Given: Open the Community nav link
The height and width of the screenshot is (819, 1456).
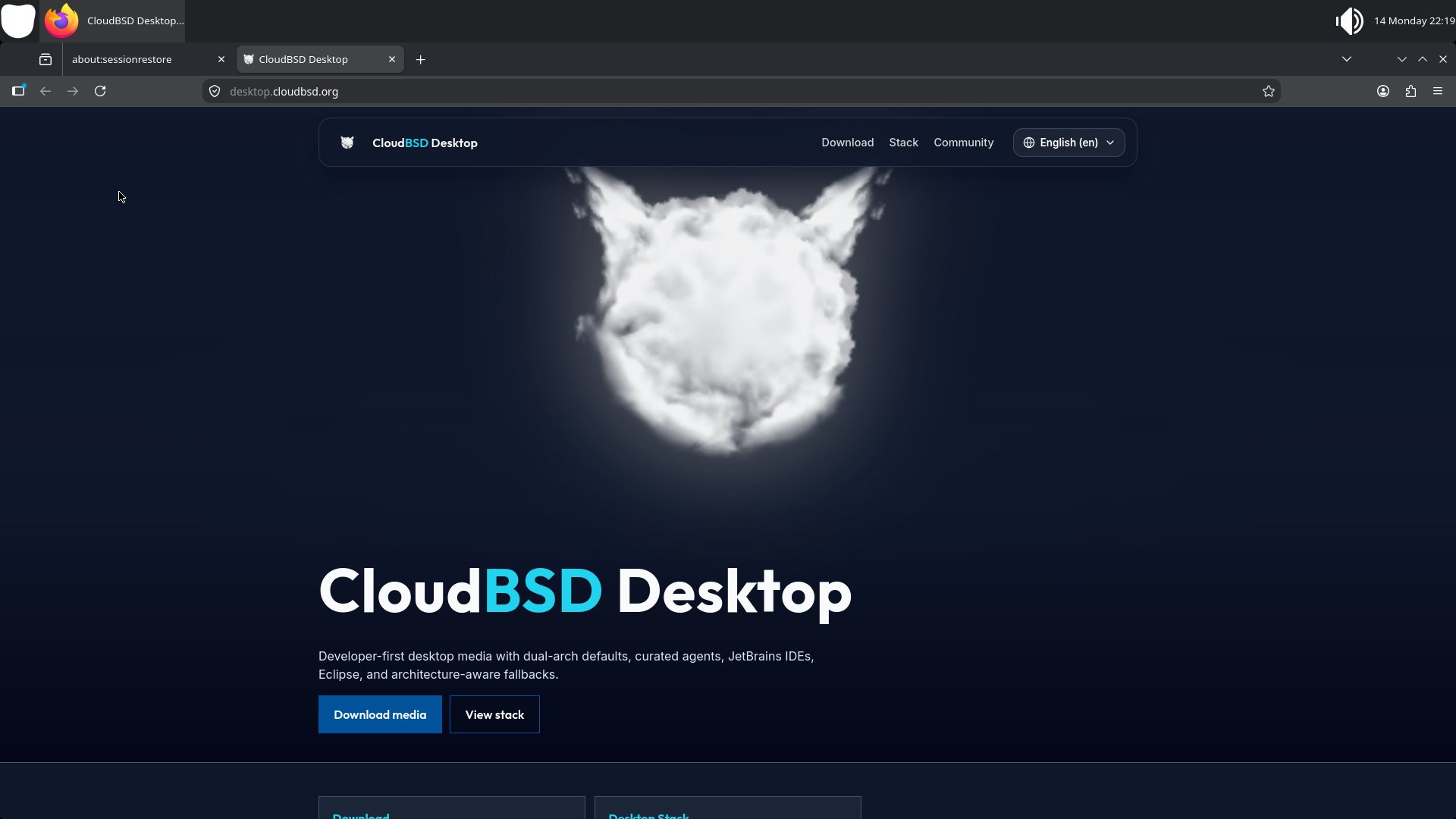Looking at the screenshot, I should tap(963, 143).
